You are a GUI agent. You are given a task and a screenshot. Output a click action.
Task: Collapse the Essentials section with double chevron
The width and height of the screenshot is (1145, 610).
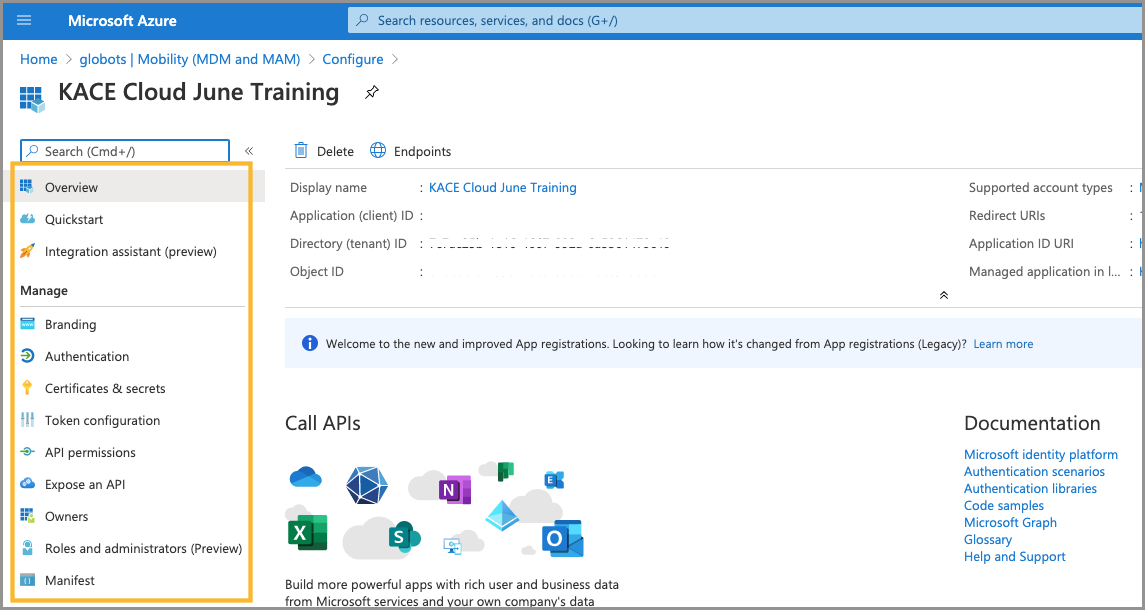point(943,295)
